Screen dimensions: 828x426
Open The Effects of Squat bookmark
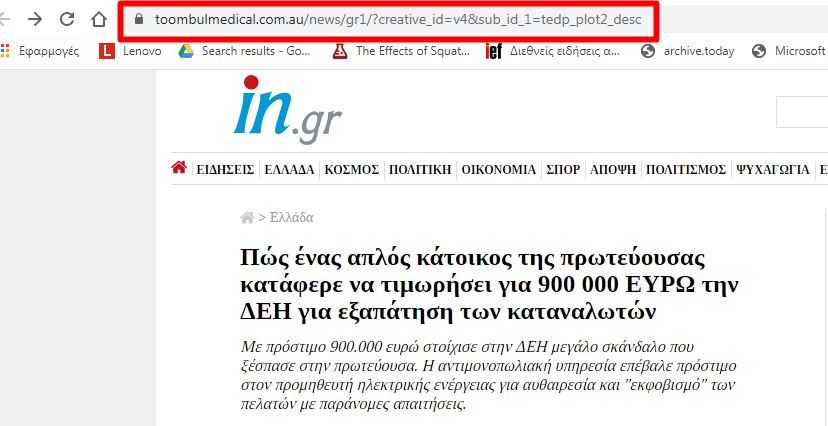(401, 51)
